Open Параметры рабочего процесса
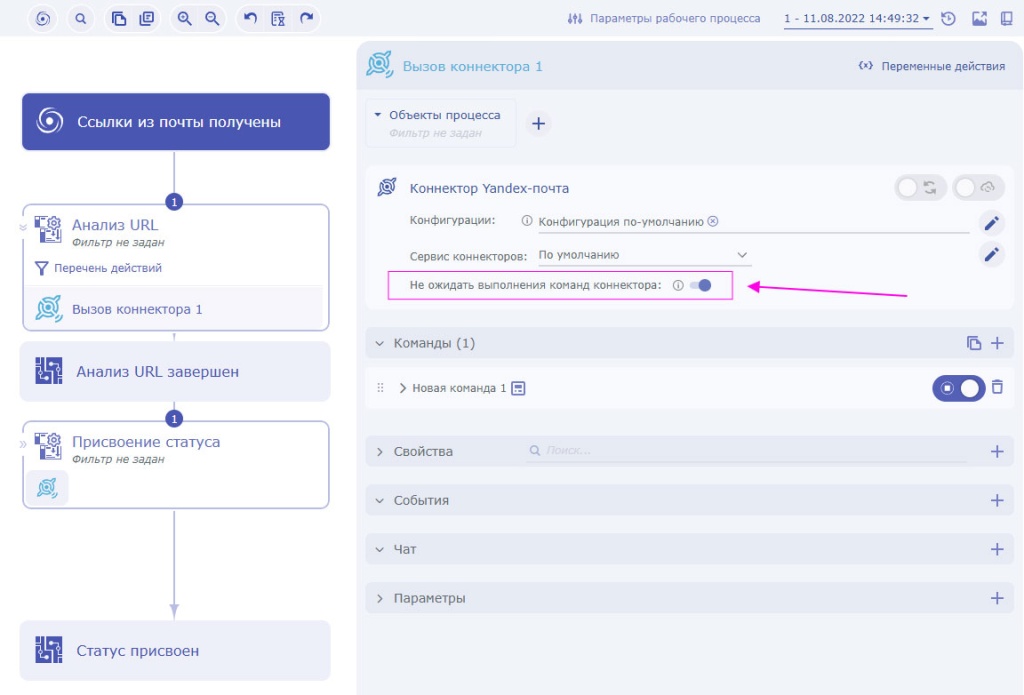The width and height of the screenshot is (1024, 695). pyautogui.click(x=664, y=18)
